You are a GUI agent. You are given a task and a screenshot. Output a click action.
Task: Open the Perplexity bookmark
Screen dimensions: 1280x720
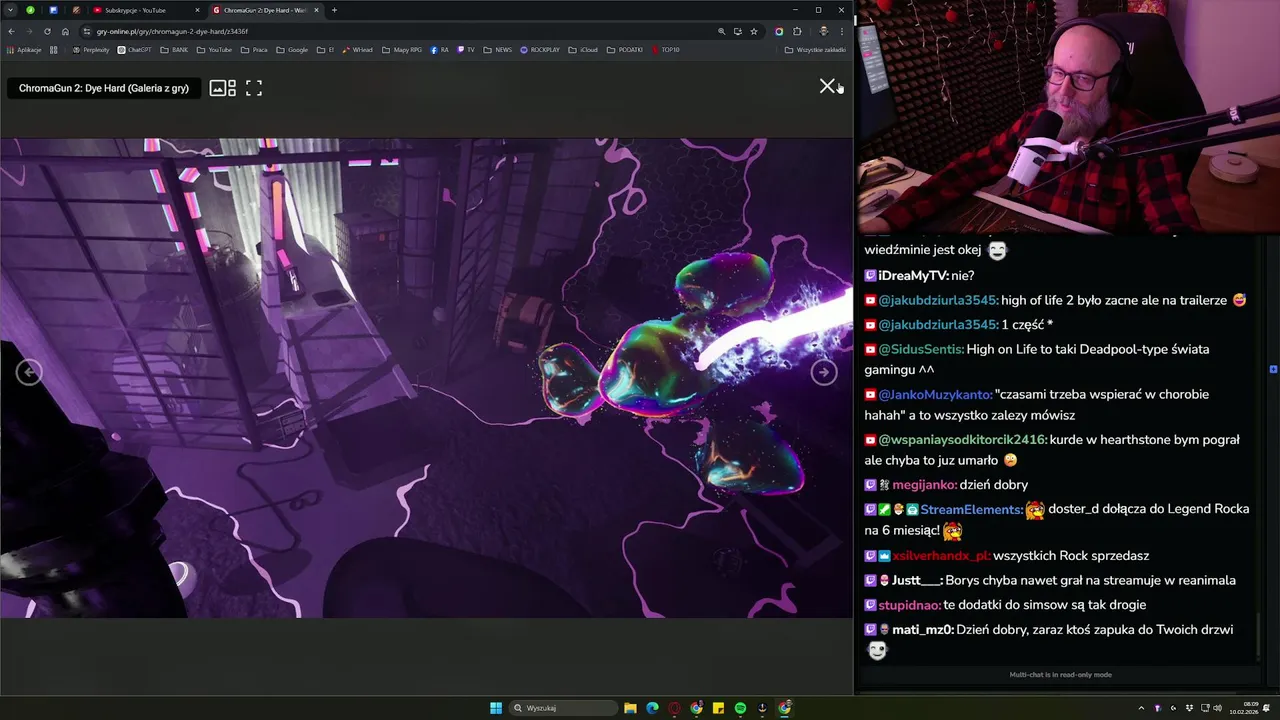click(x=91, y=49)
